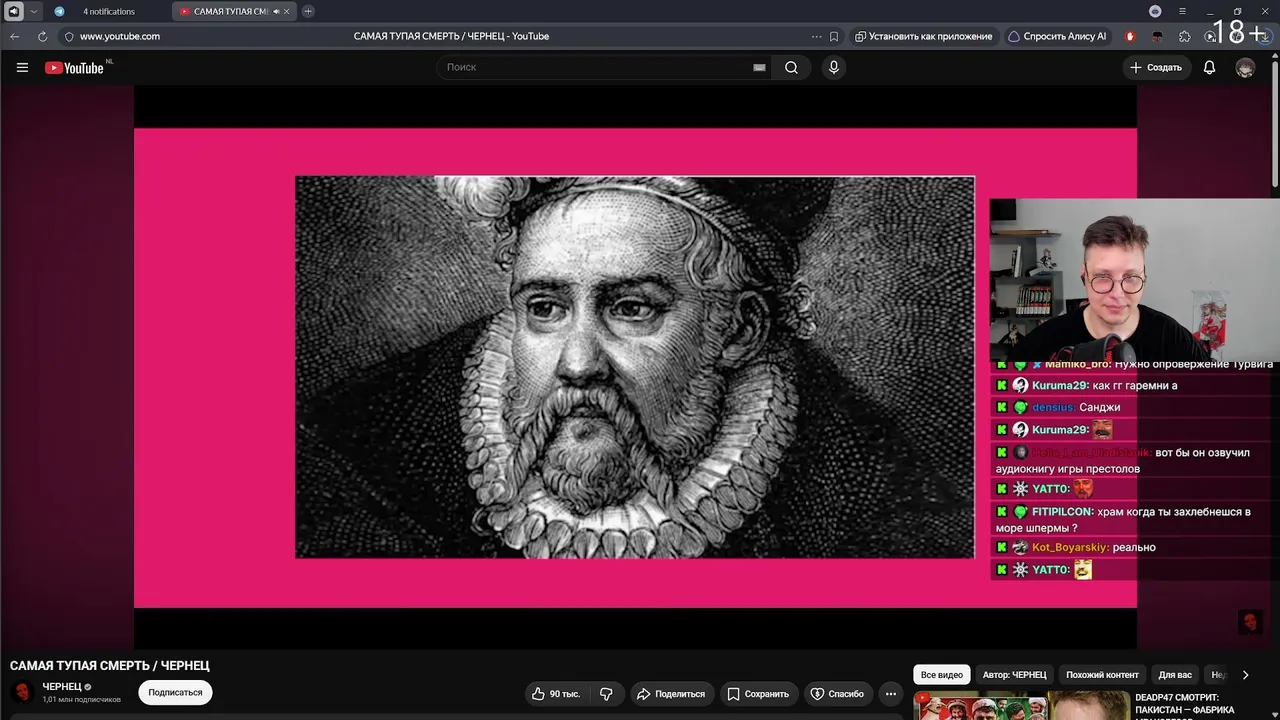Open the account avatar menu

1245,67
